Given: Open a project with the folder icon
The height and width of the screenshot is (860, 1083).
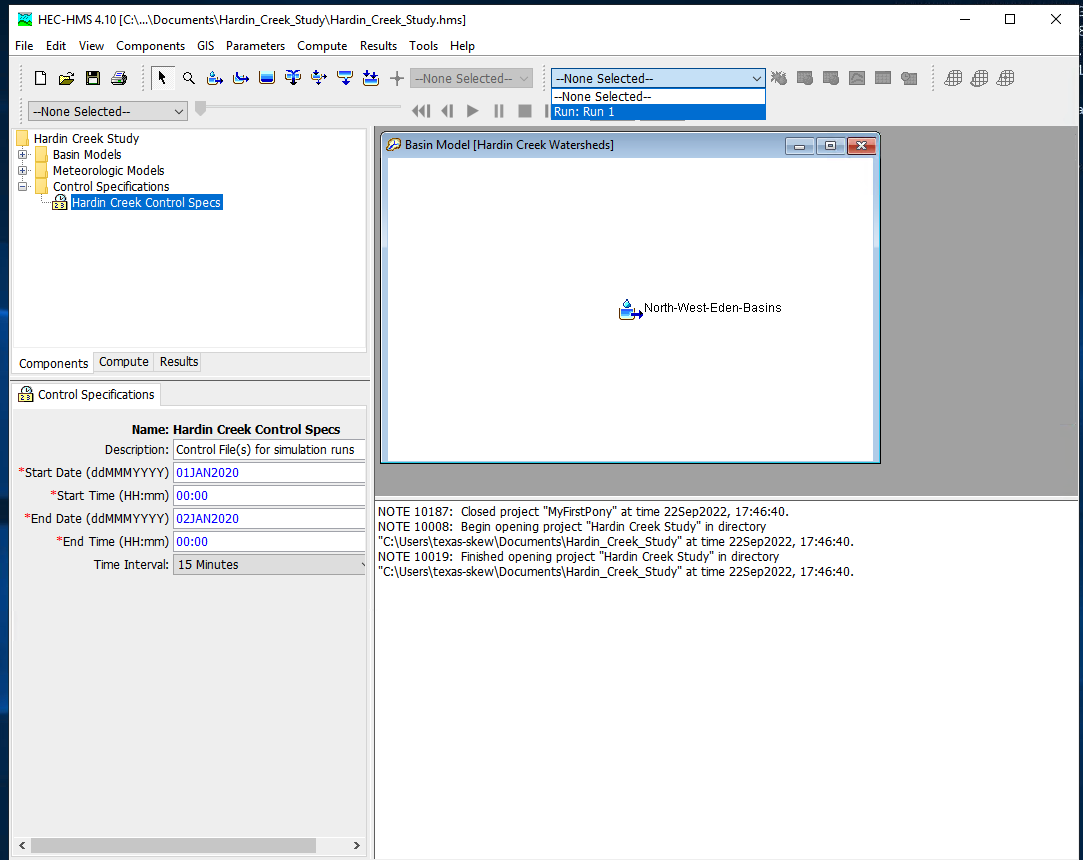Looking at the screenshot, I should pos(66,78).
